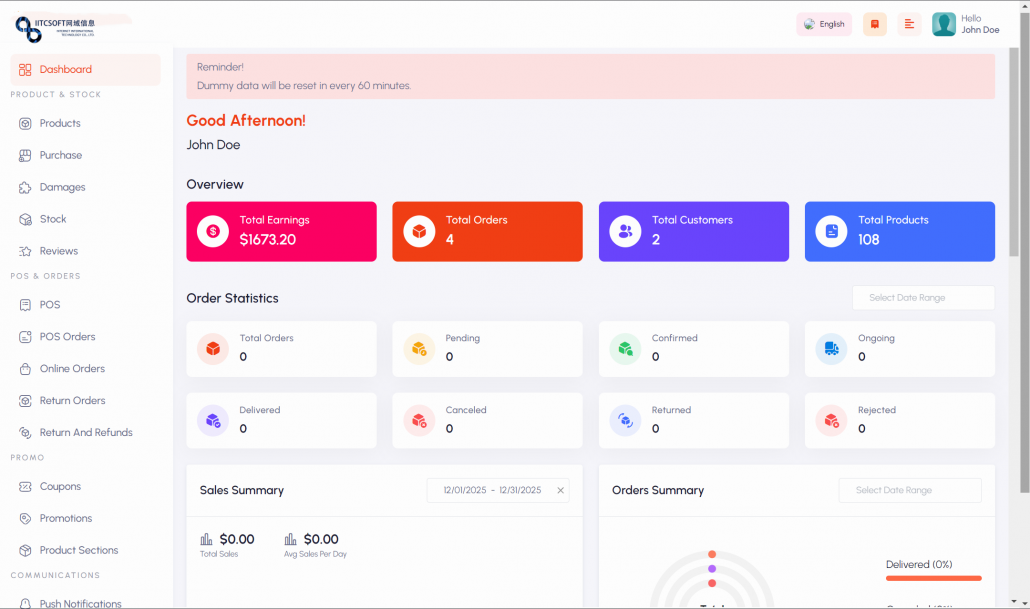Click the Total Customers people icon
Screen dimensions: 1030x609
625,232
